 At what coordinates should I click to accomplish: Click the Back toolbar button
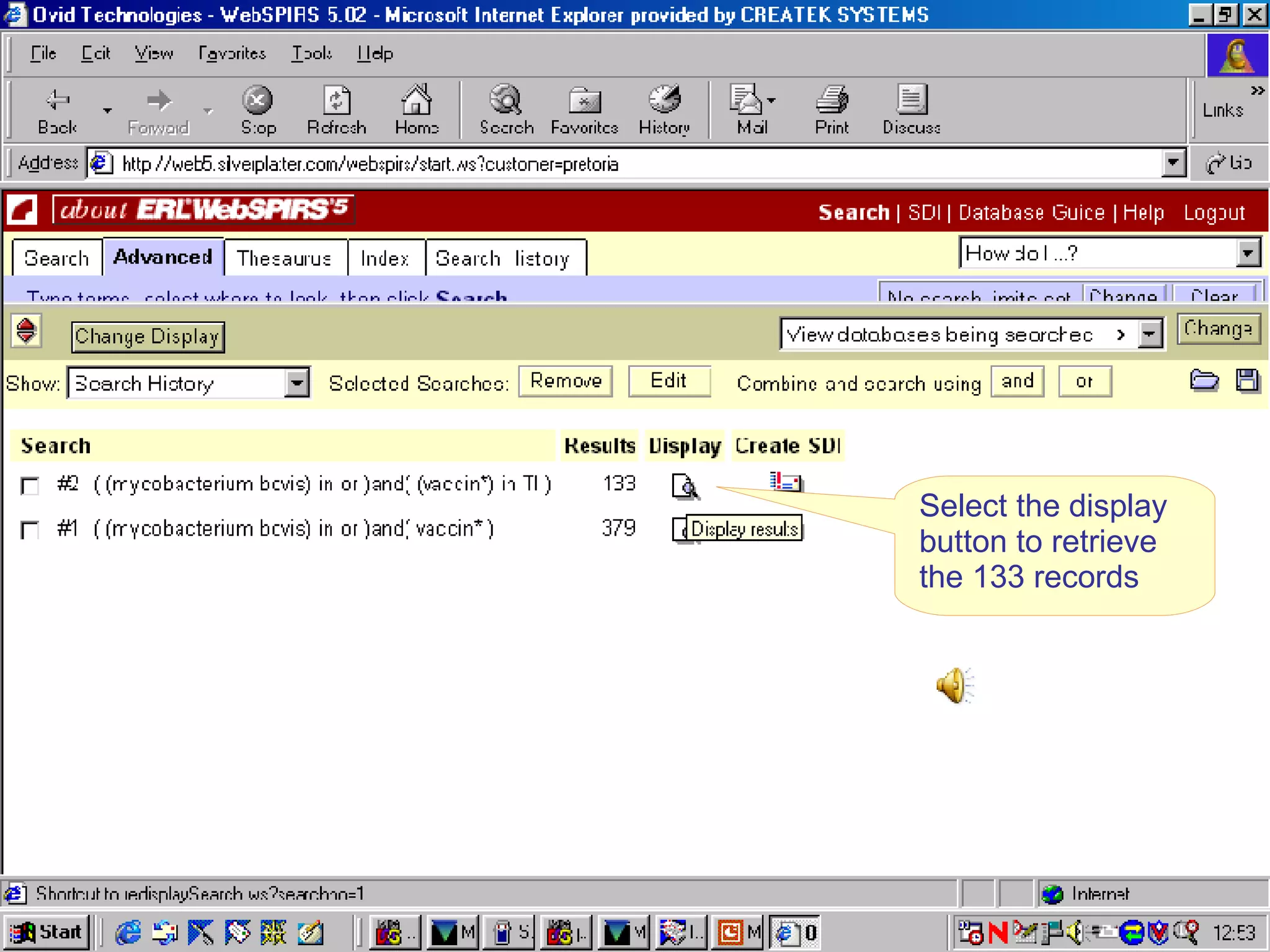(57, 110)
